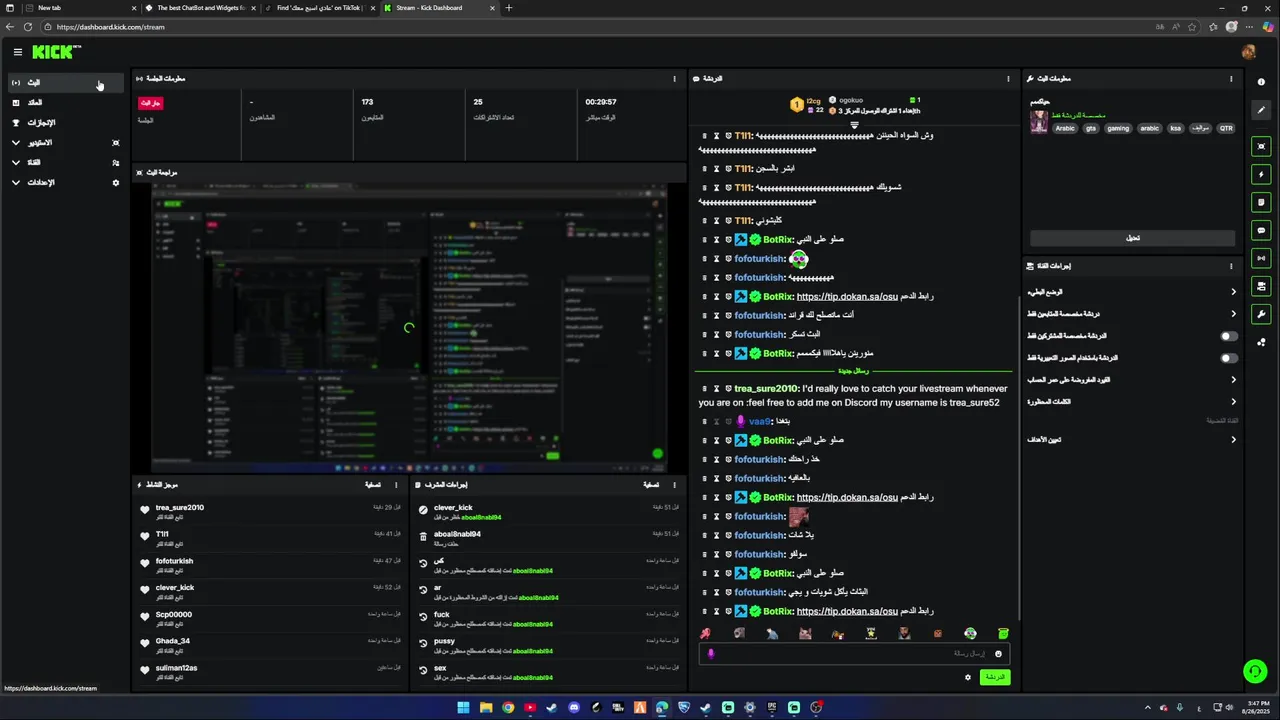Open account age restrictions chevron
Screen dimensions: 1280x720
coord(1233,380)
